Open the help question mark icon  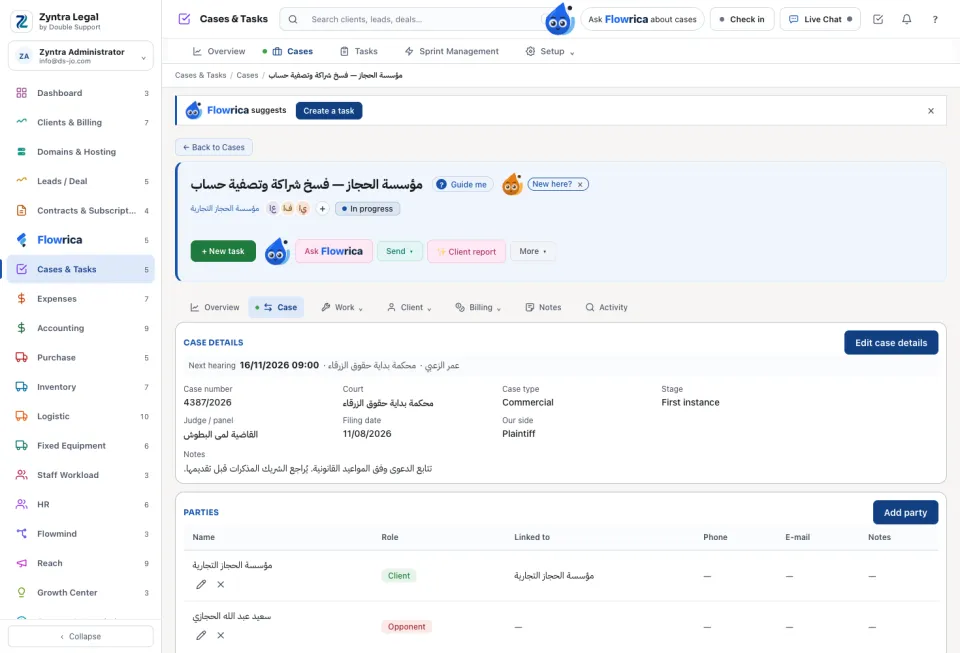point(935,20)
